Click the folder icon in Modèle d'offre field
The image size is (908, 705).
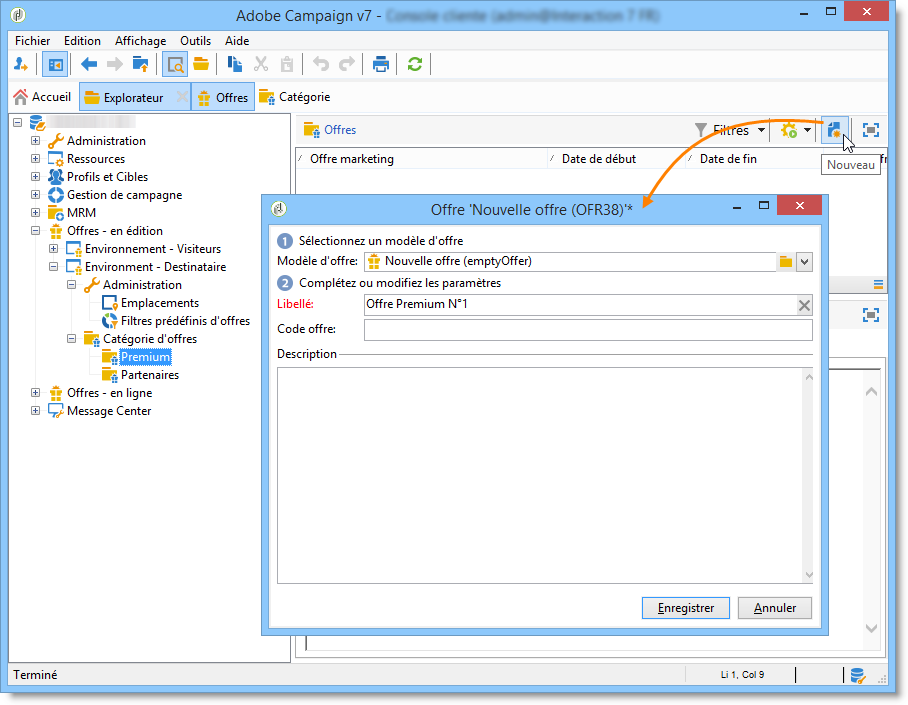pyautogui.click(x=786, y=262)
